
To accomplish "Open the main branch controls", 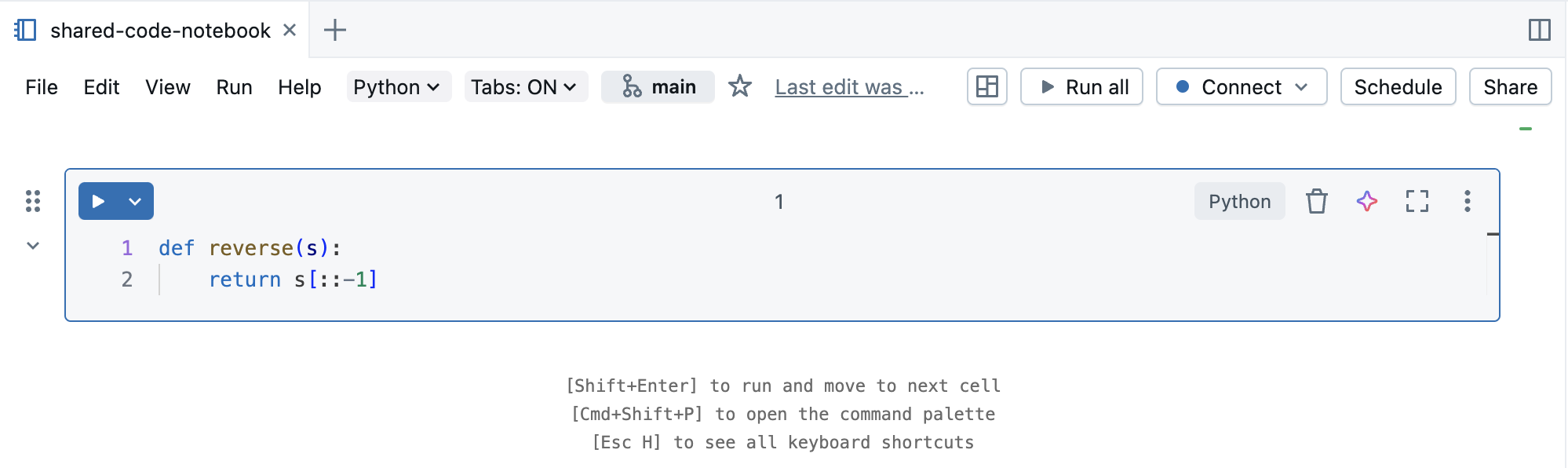I will pyautogui.click(x=658, y=87).
